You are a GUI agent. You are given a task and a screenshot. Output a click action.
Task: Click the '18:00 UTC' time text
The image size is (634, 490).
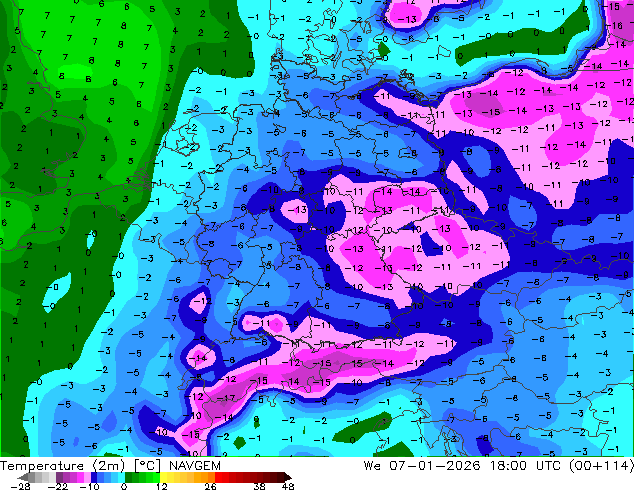coord(526,465)
